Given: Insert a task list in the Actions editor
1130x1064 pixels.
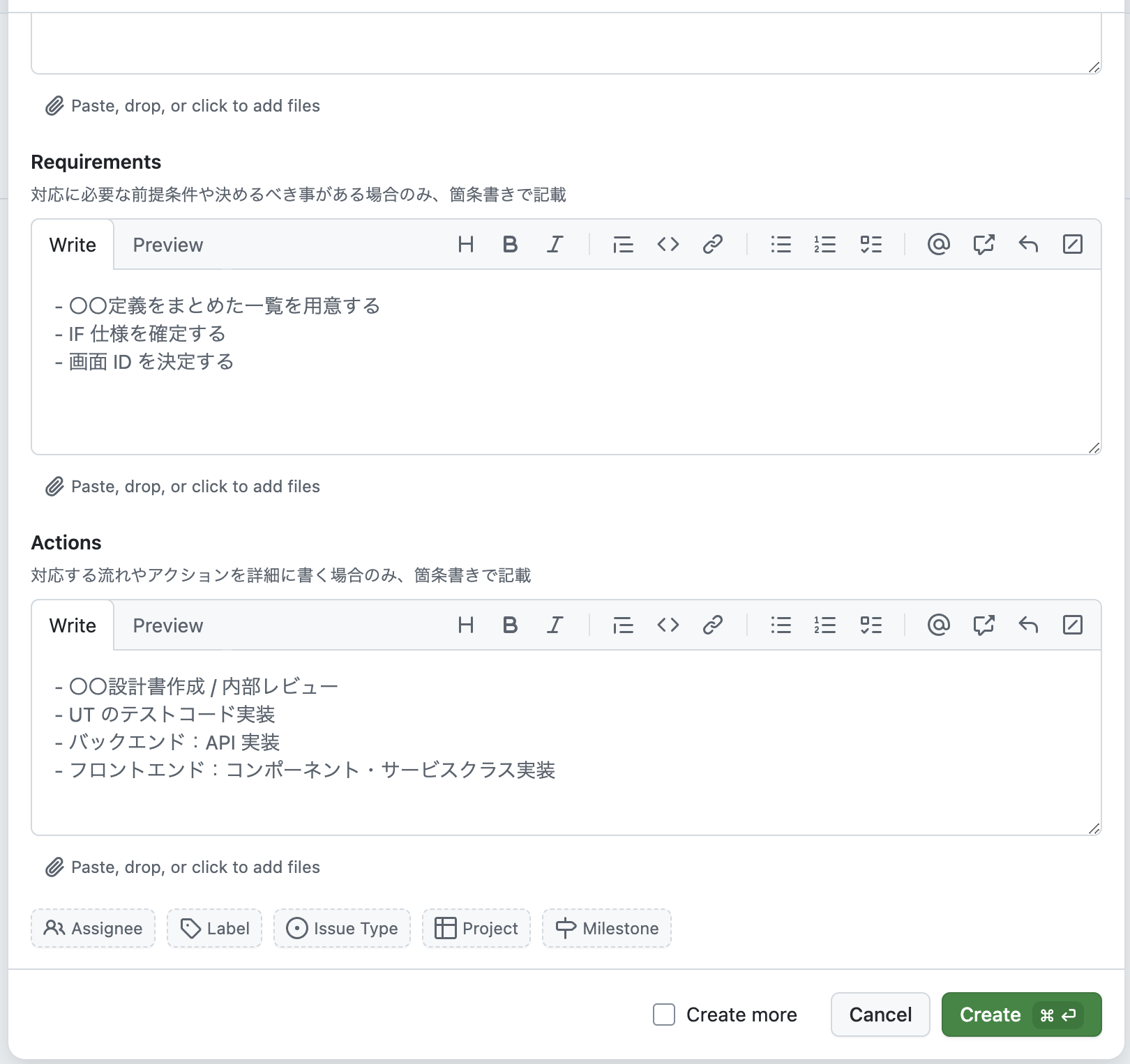Looking at the screenshot, I should (870, 625).
